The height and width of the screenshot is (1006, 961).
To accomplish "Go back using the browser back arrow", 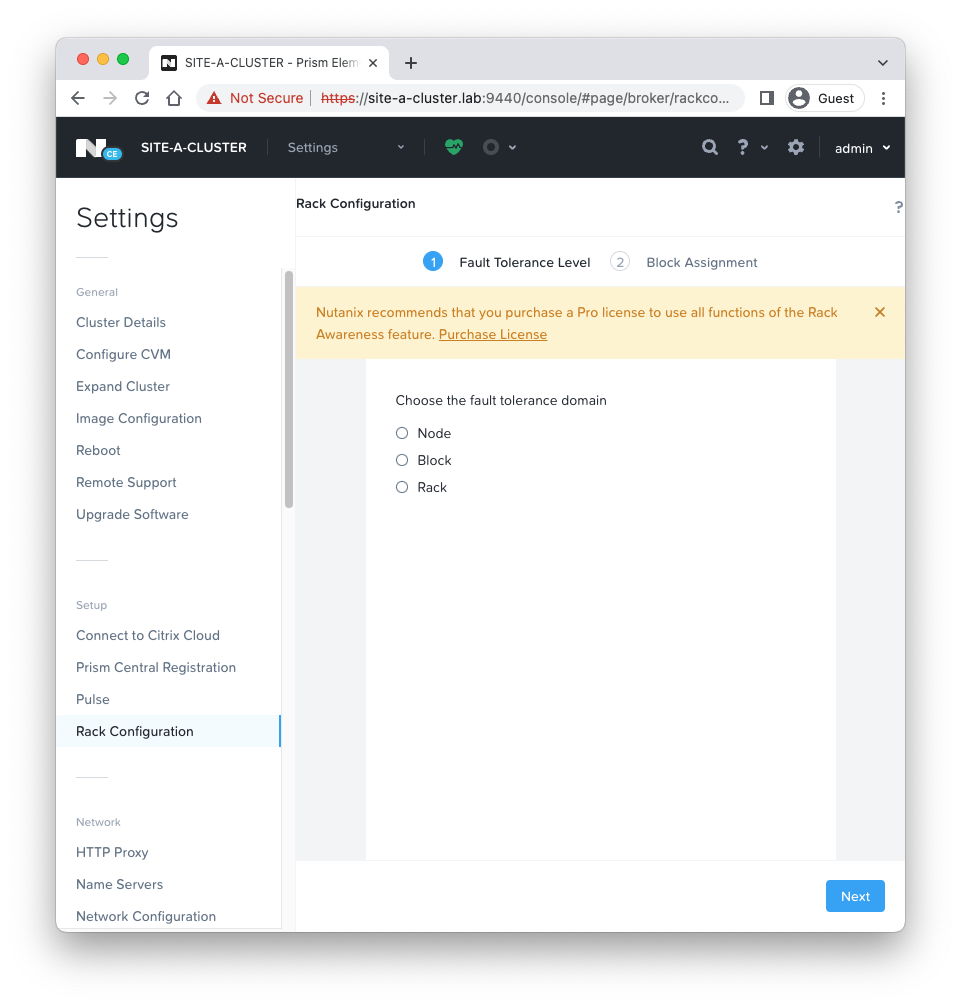I will [x=78, y=98].
